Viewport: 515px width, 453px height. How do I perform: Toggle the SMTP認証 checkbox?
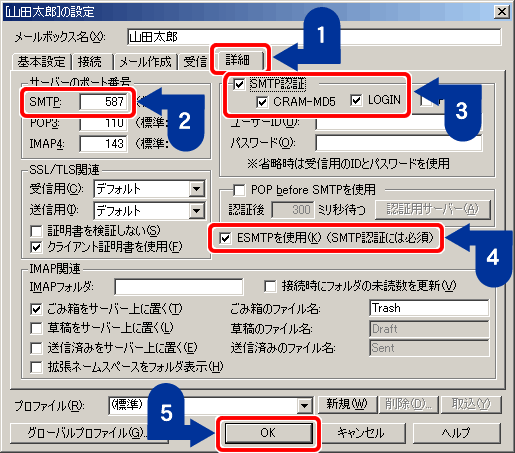(239, 84)
